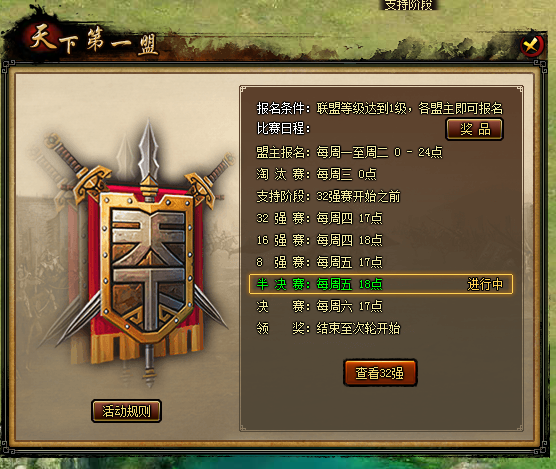Click the 领奖 reward claim line
This screenshot has height=469, width=556.
328,328
